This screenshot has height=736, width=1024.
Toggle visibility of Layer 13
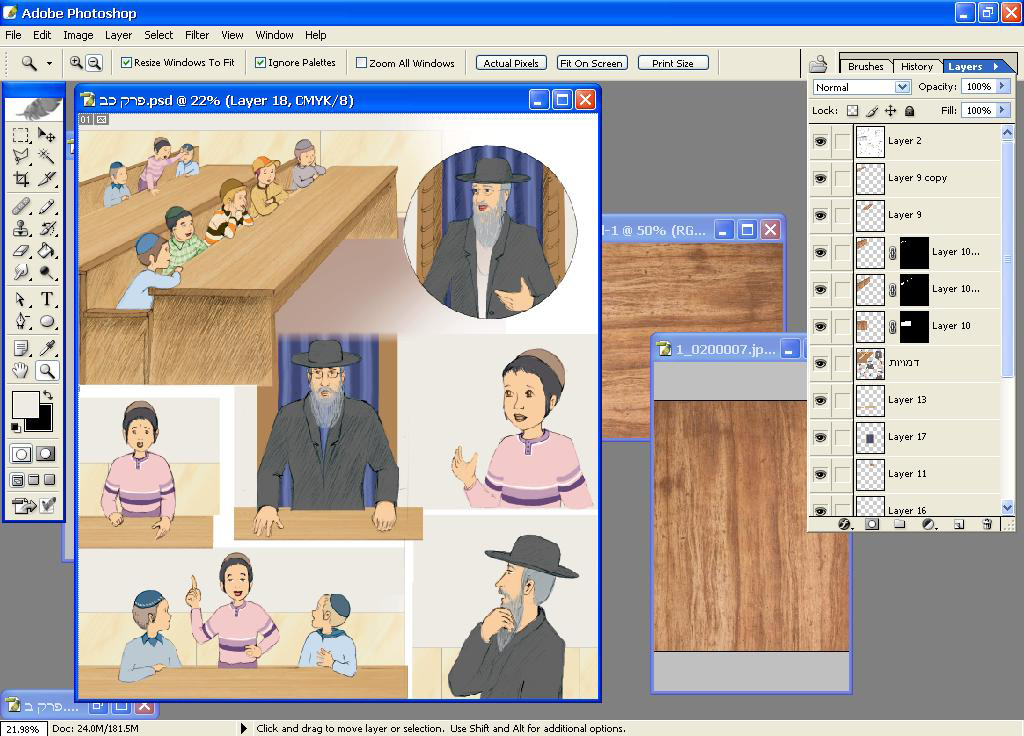(821, 400)
